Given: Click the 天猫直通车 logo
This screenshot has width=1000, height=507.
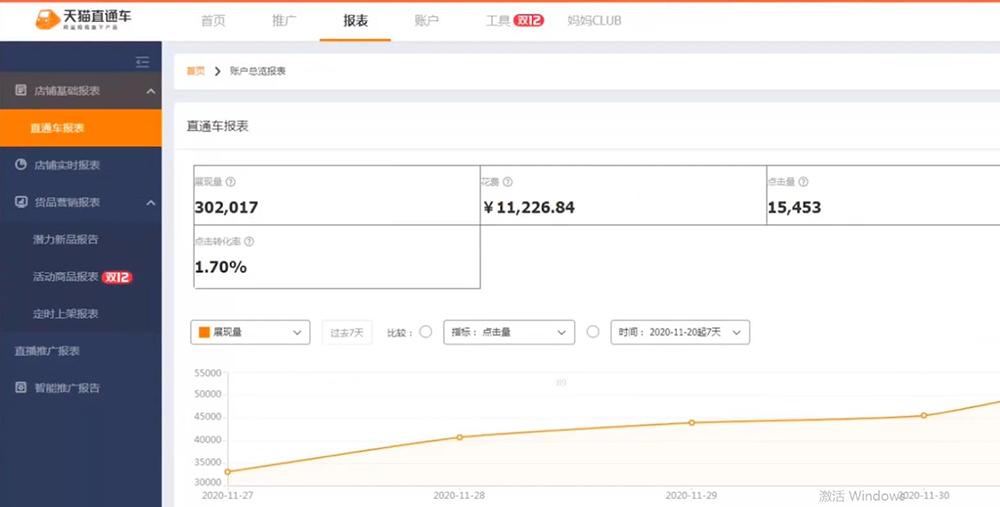Looking at the screenshot, I should click(x=82, y=20).
